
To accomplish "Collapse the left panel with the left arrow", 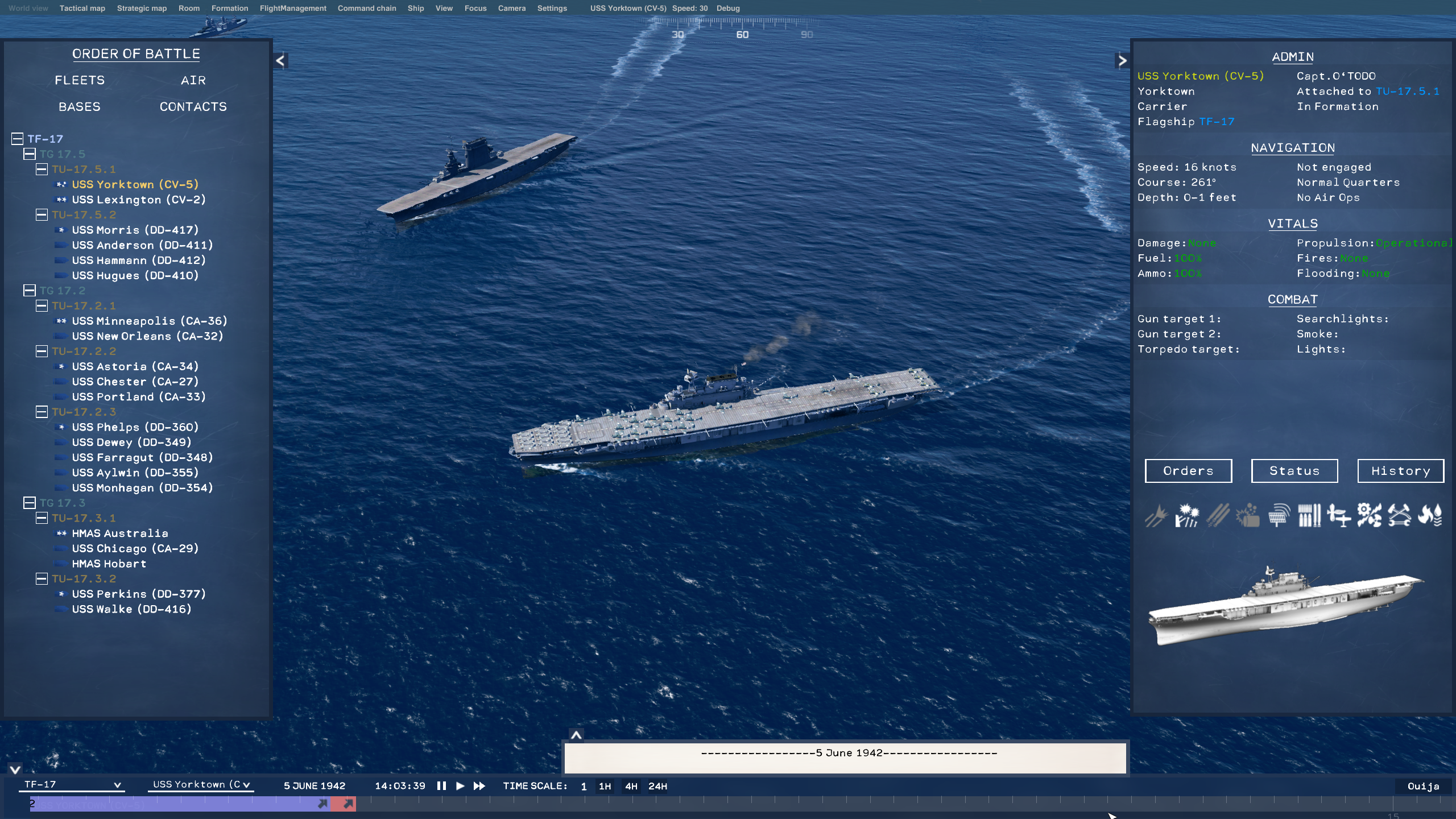I will click(280, 60).
